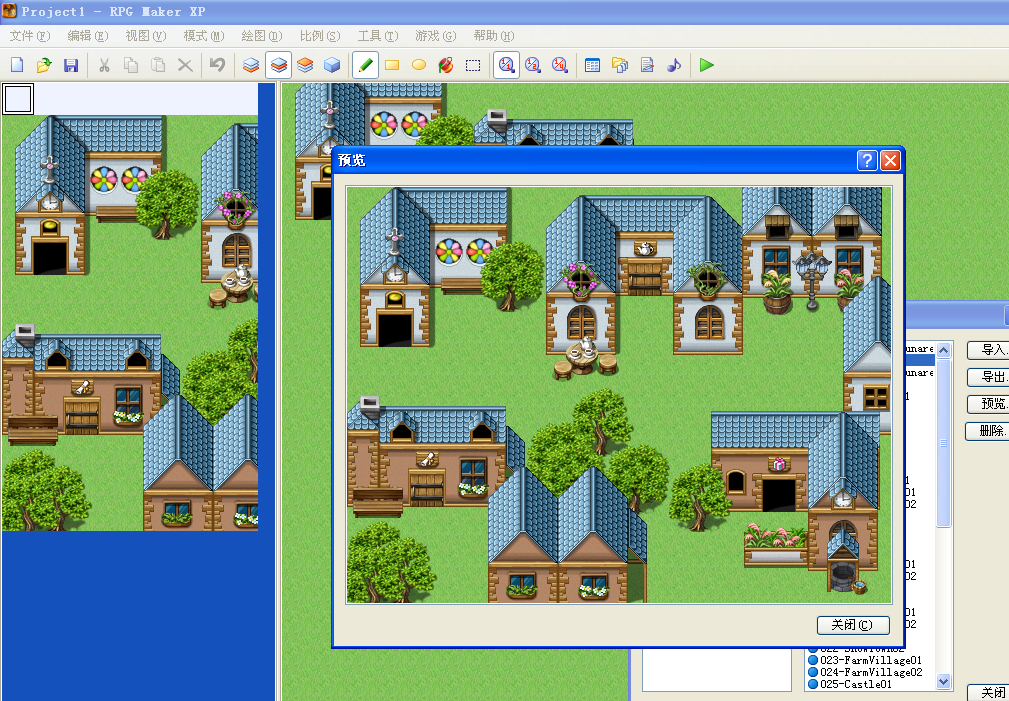Click the material list scrollbar down arrow
The height and width of the screenshot is (701, 1009).
(943, 682)
